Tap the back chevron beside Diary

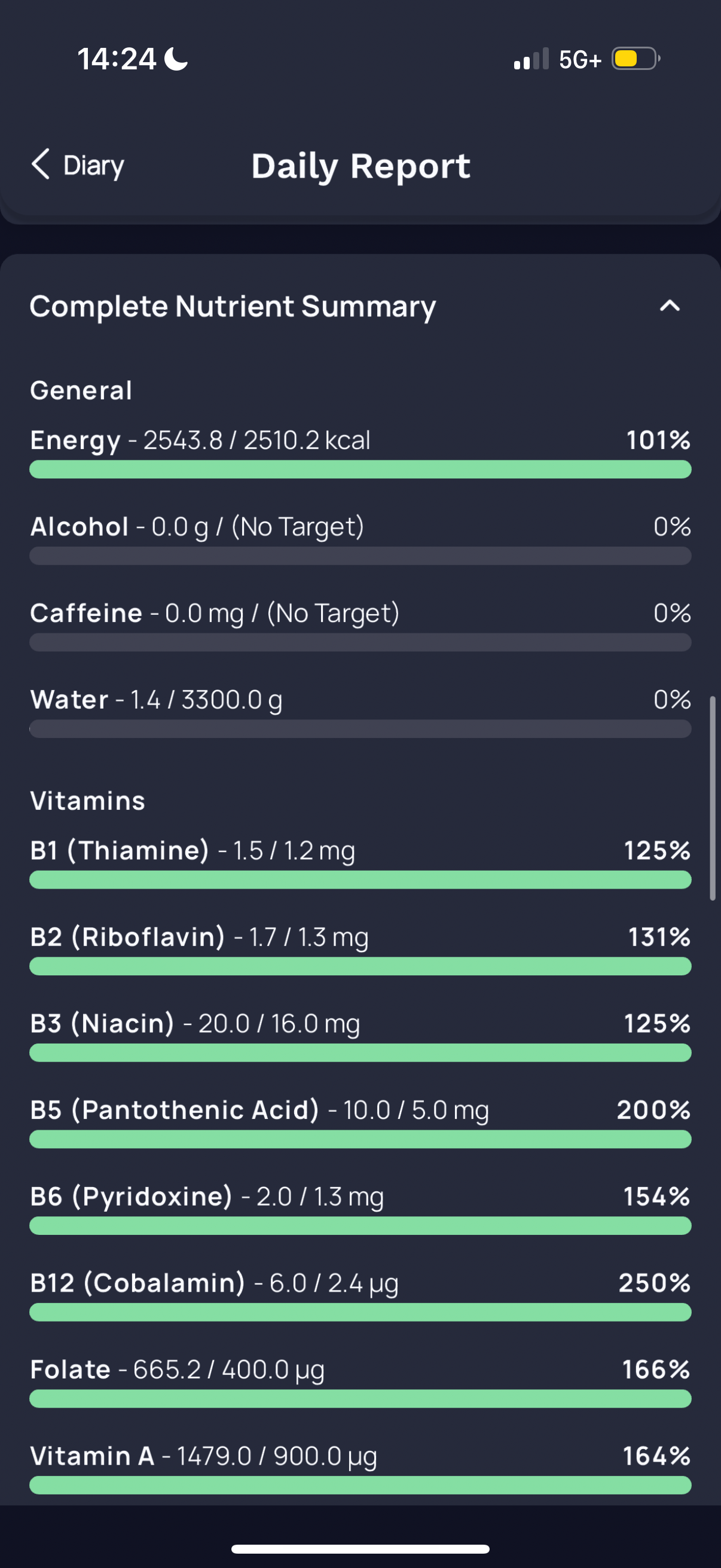[41, 164]
